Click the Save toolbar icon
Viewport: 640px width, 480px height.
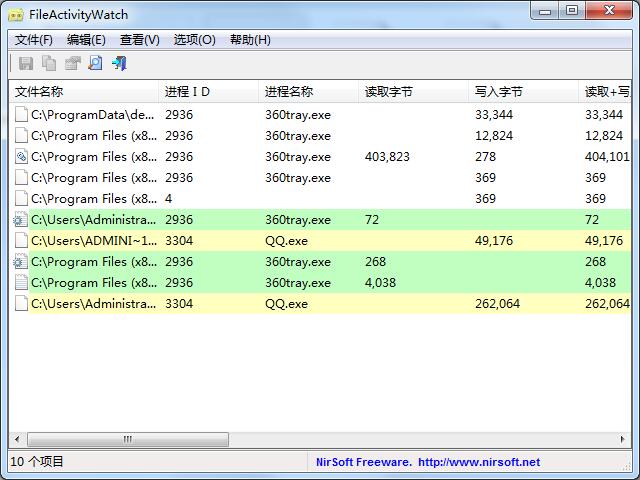pyautogui.click(x=26, y=64)
